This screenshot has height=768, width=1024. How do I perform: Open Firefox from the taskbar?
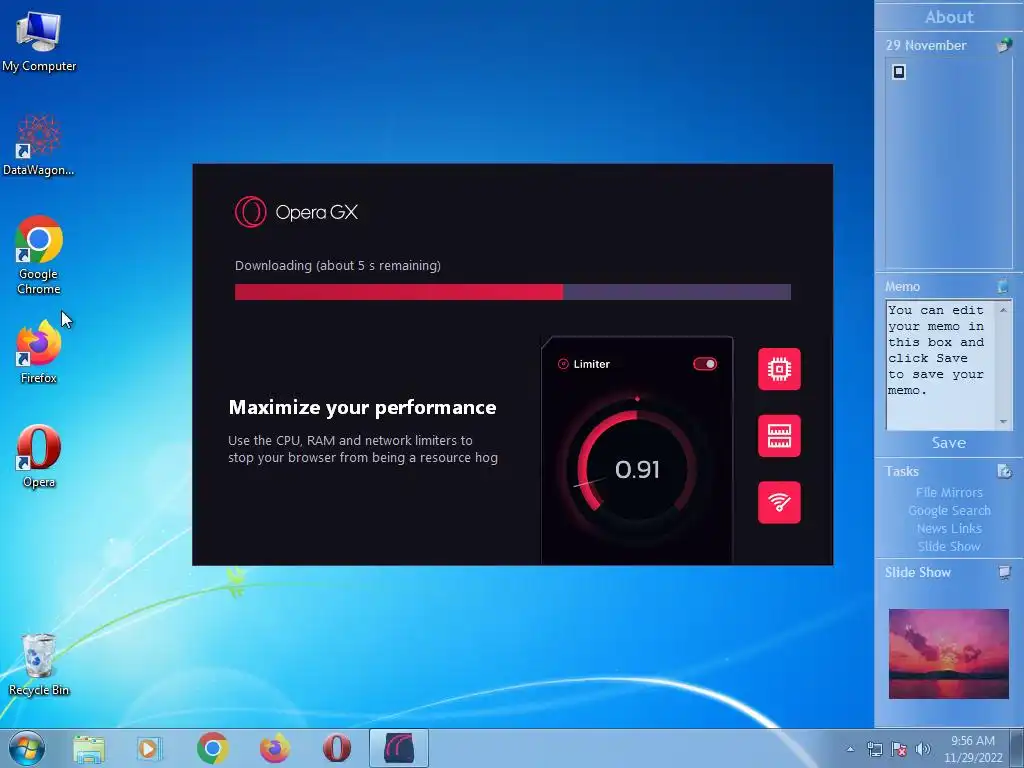click(x=275, y=748)
